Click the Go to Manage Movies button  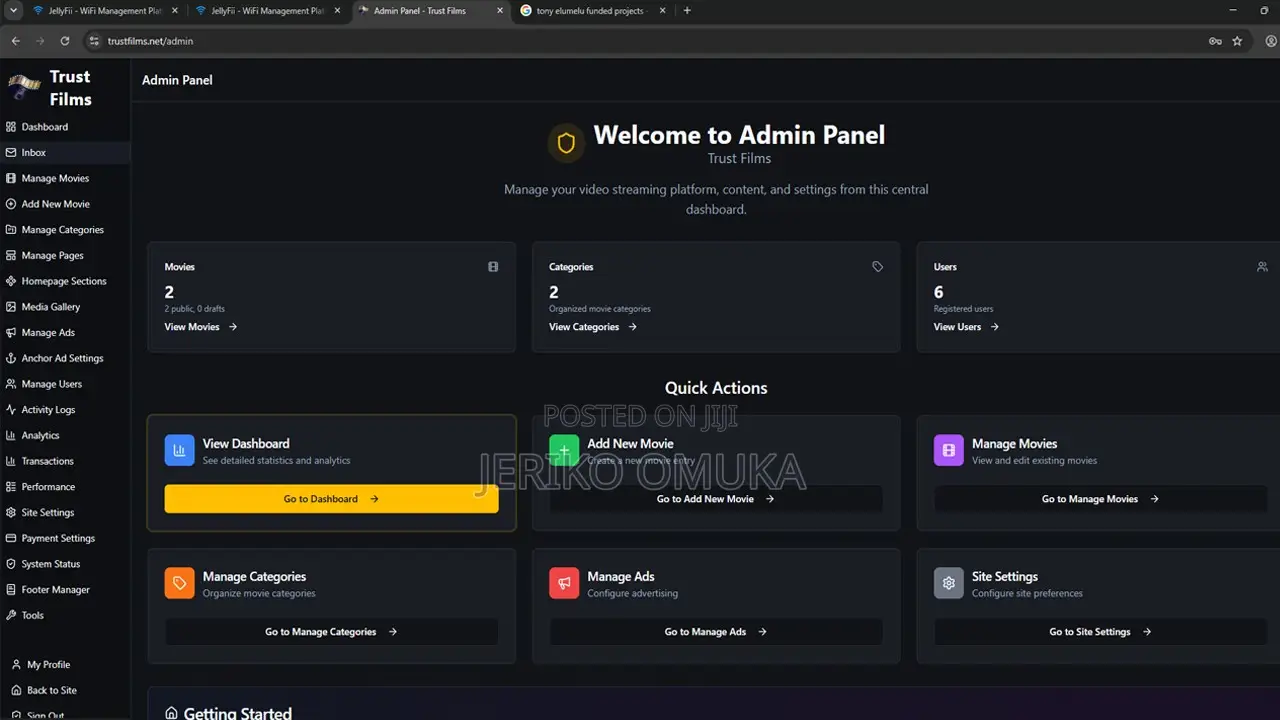[1101, 499]
